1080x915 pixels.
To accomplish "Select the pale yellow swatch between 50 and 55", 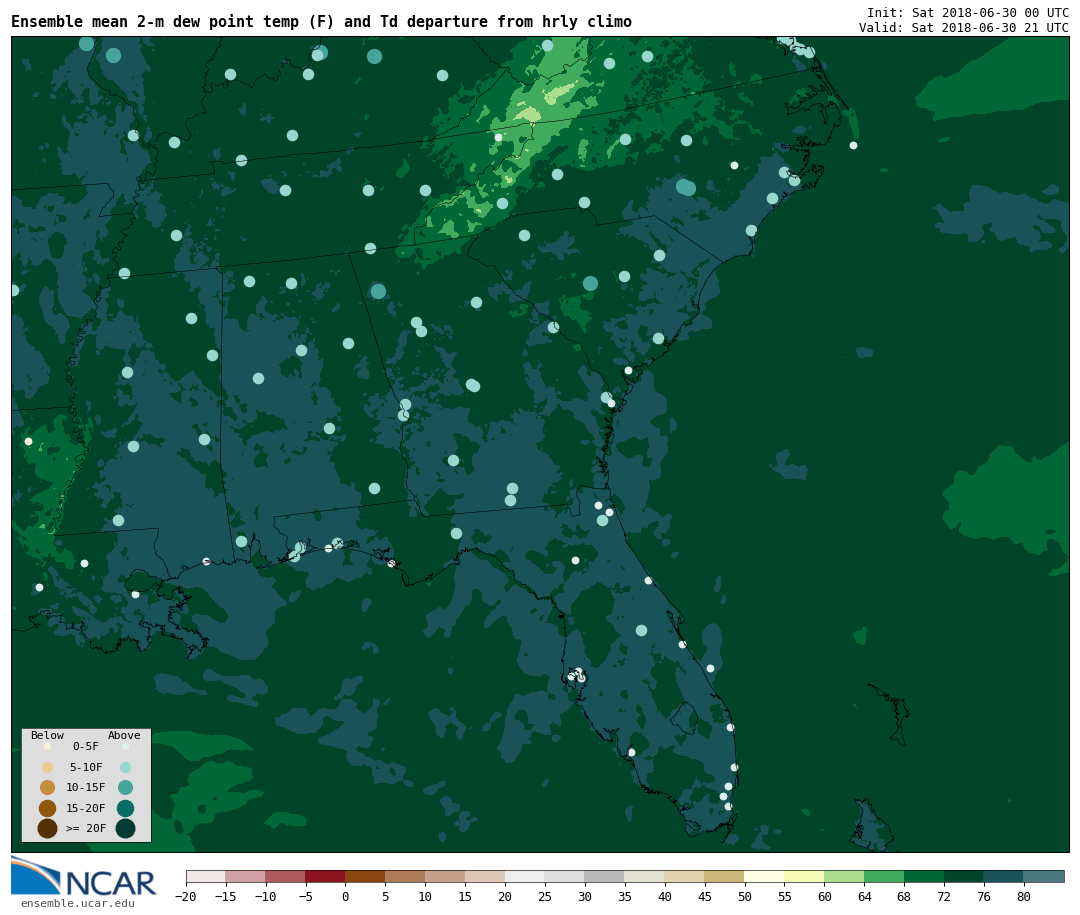I will [x=765, y=876].
